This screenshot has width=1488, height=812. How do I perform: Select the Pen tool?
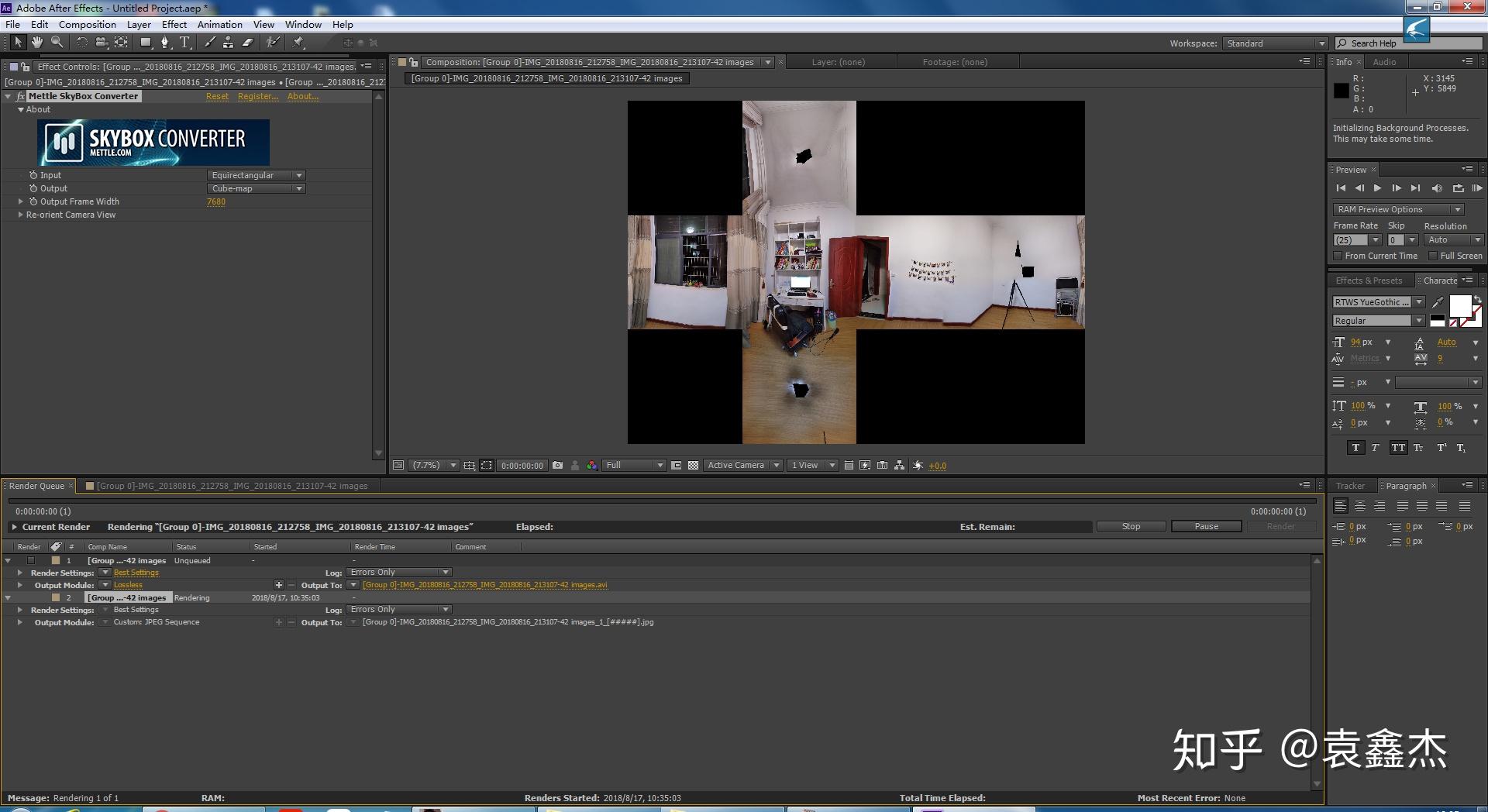(164, 43)
